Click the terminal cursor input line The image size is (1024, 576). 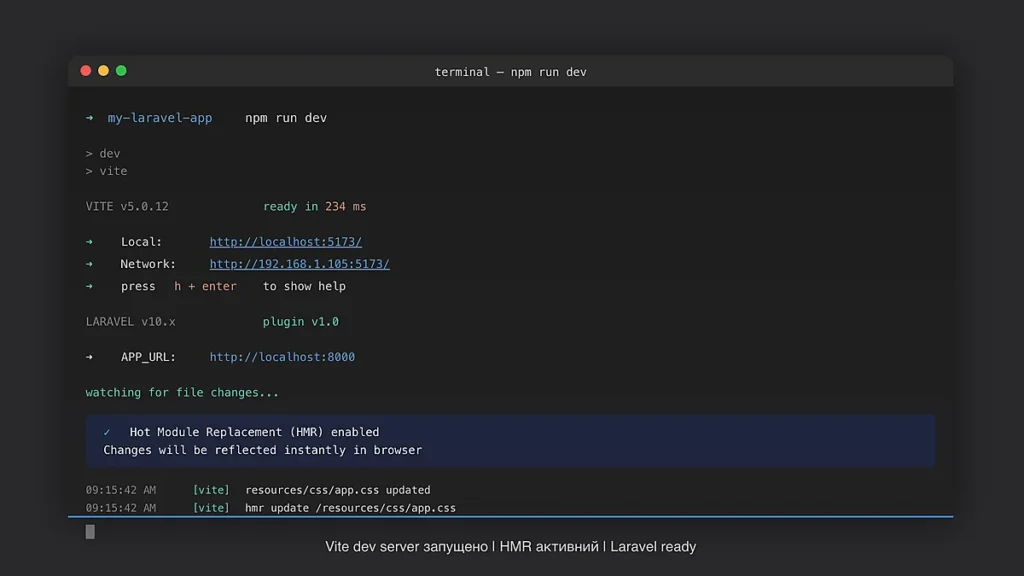tap(91, 532)
